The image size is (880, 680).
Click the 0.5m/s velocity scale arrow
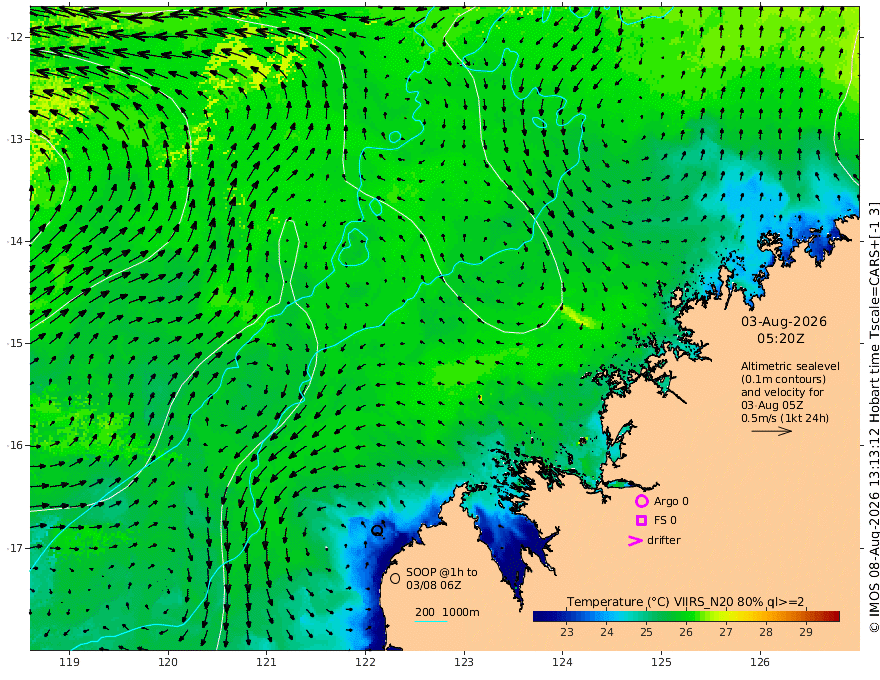point(771,431)
